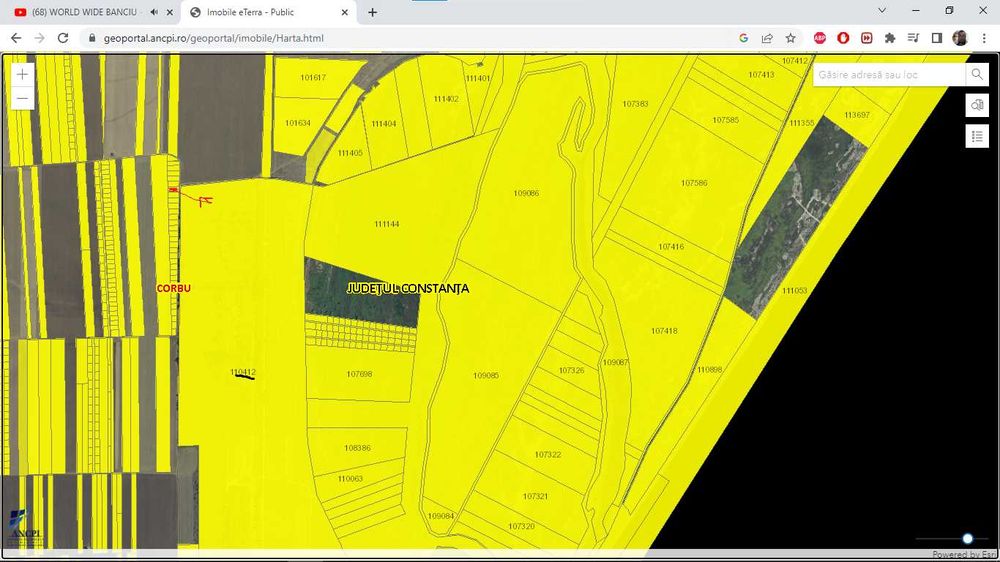Viewport: 1000px width, 562px height.
Task: Zoom in on the map
Action: (x=22, y=75)
